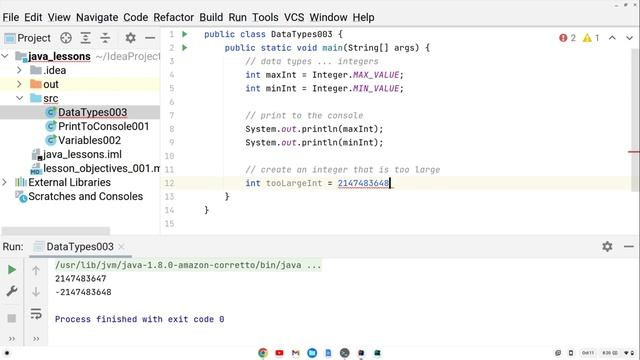Go to next highlighted error arrow
The height and width of the screenshot is (360, 640).
(629, 38)
